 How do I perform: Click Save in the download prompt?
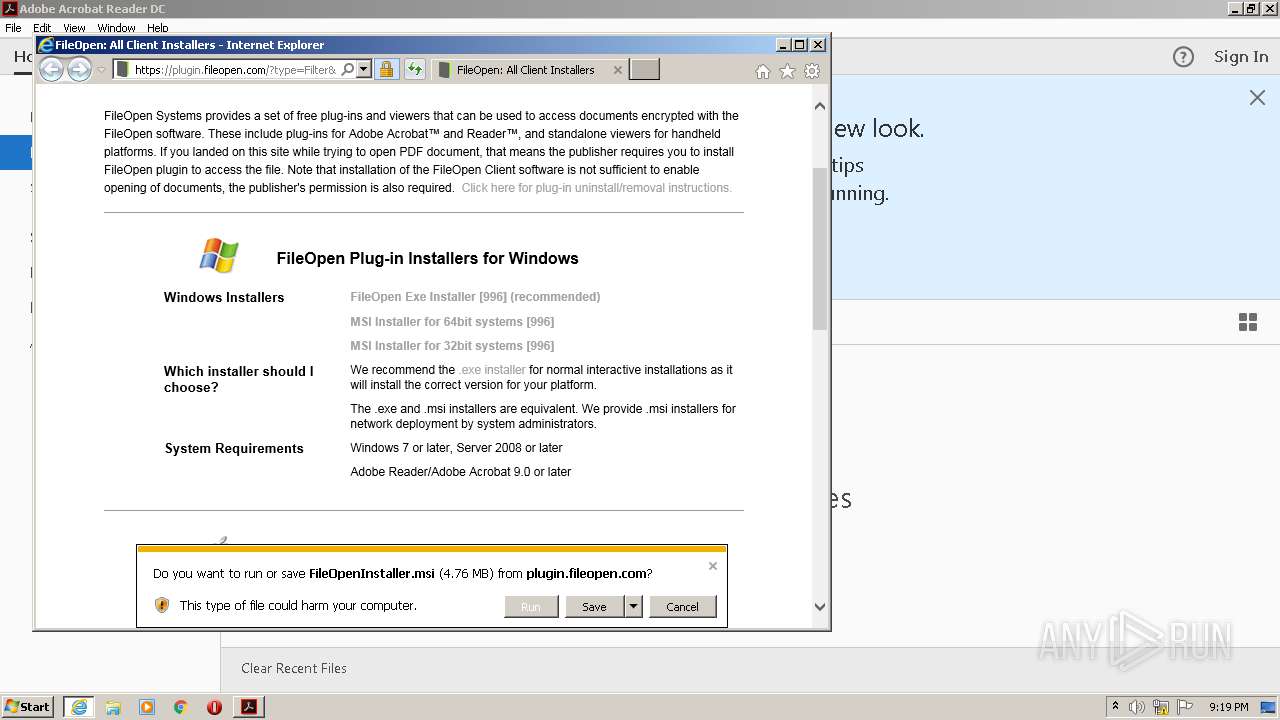pos(594,607)
